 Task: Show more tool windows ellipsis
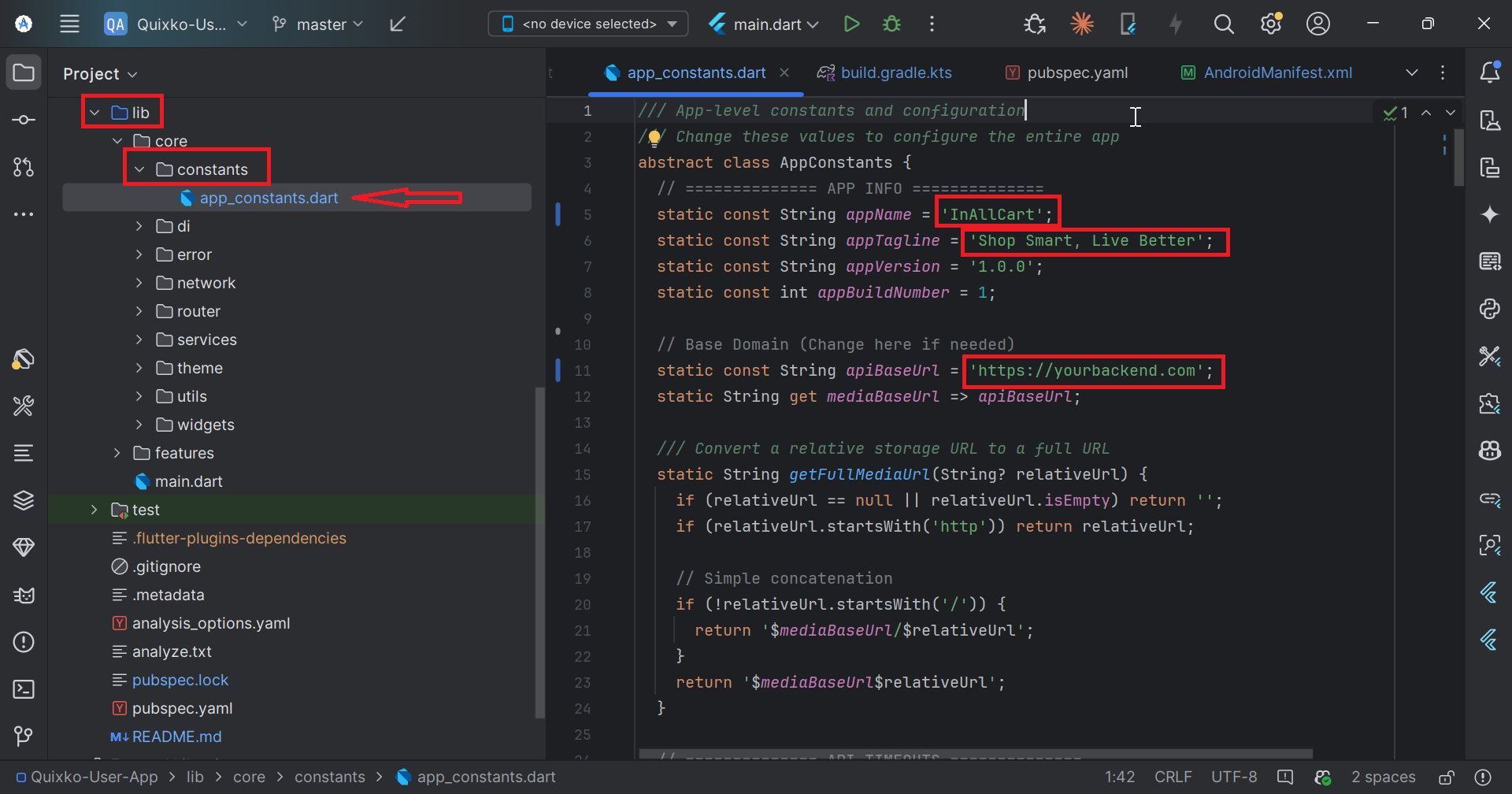24,214
